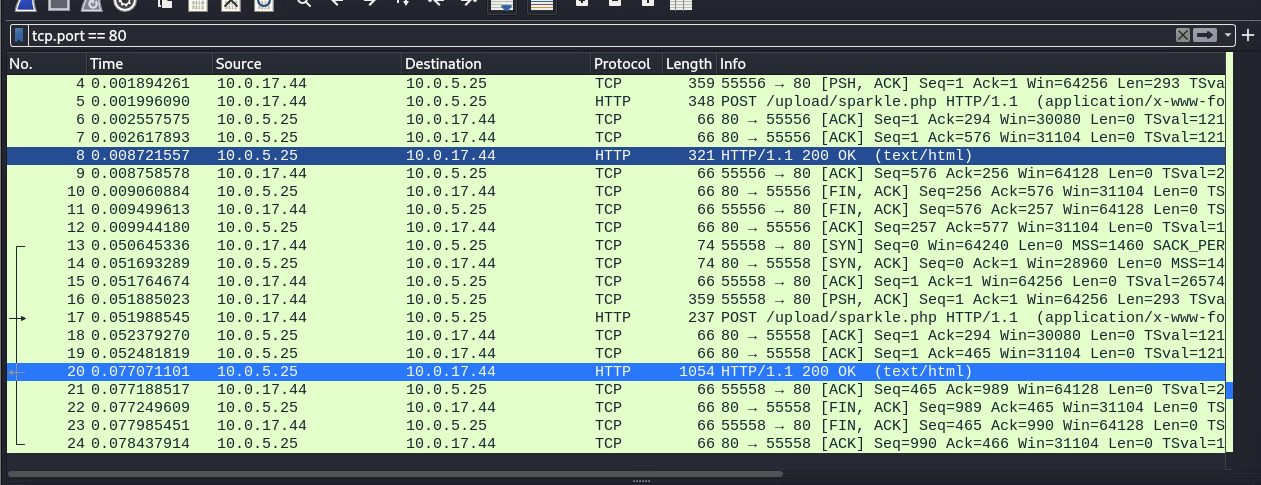
Task: Start capturing packets with the shark fin icon
Action: [x=23, y=4]
